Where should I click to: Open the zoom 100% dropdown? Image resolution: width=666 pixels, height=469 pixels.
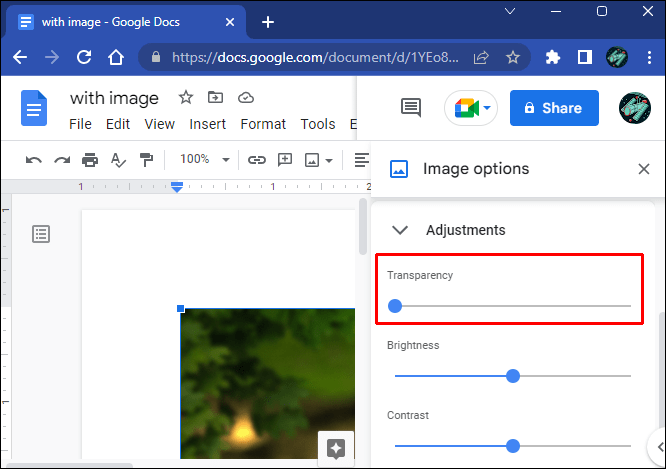pos(204,160)
